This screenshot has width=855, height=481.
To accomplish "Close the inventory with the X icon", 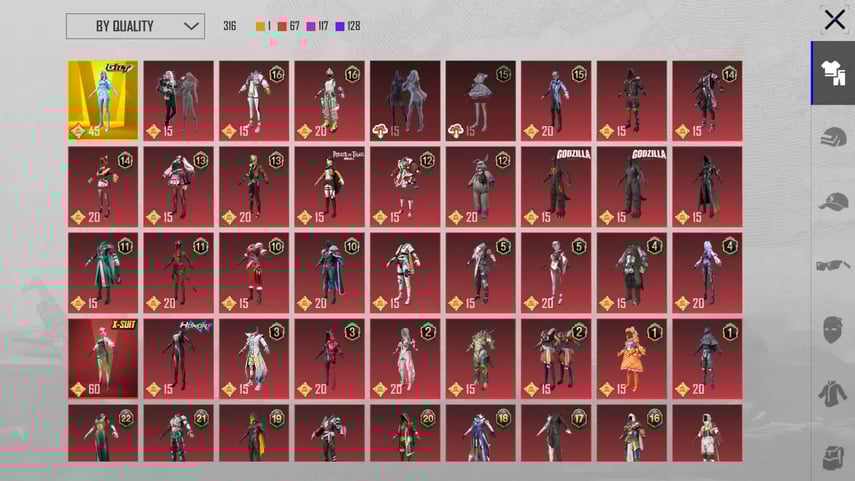I will [x=834, y=20].
